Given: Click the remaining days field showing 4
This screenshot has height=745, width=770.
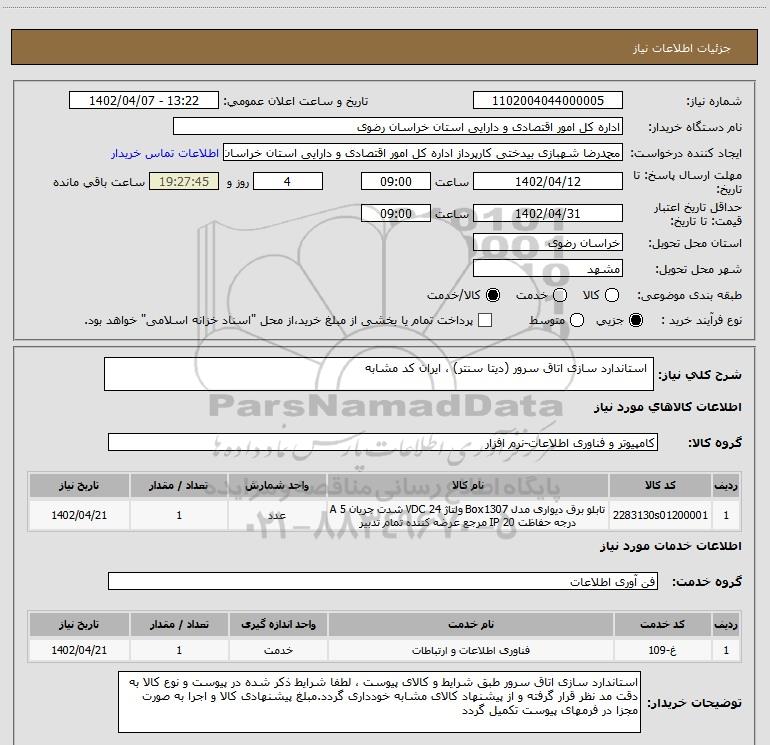Looking at the screenshot, I should [288, 181].
